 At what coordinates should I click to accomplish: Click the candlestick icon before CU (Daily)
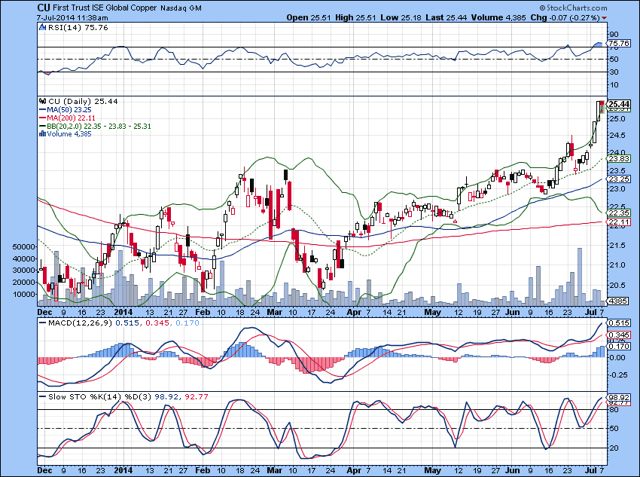tap(42, 101)
